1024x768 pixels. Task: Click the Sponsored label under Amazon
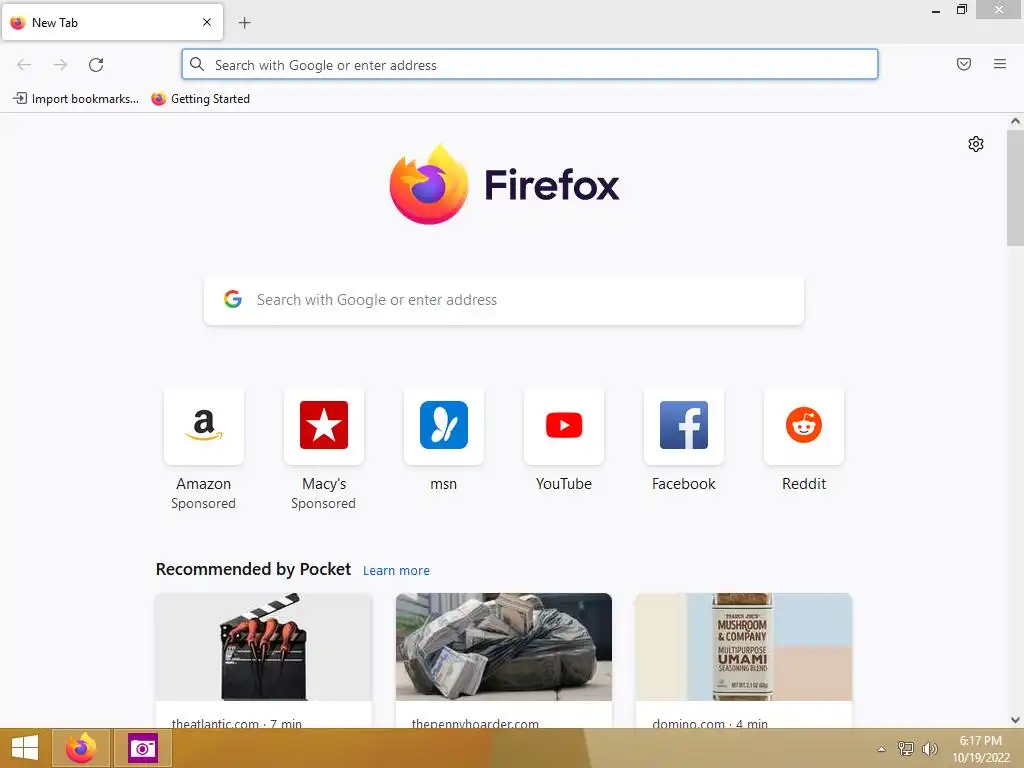[x=204, y=504]
